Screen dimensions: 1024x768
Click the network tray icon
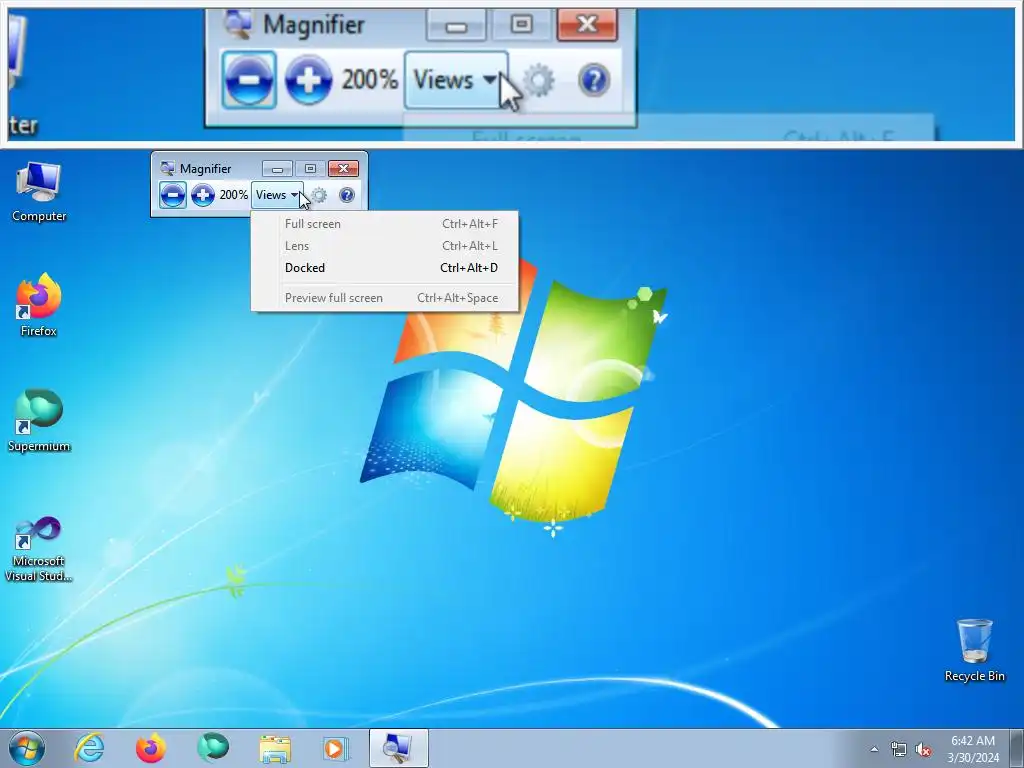click(899, 749)
